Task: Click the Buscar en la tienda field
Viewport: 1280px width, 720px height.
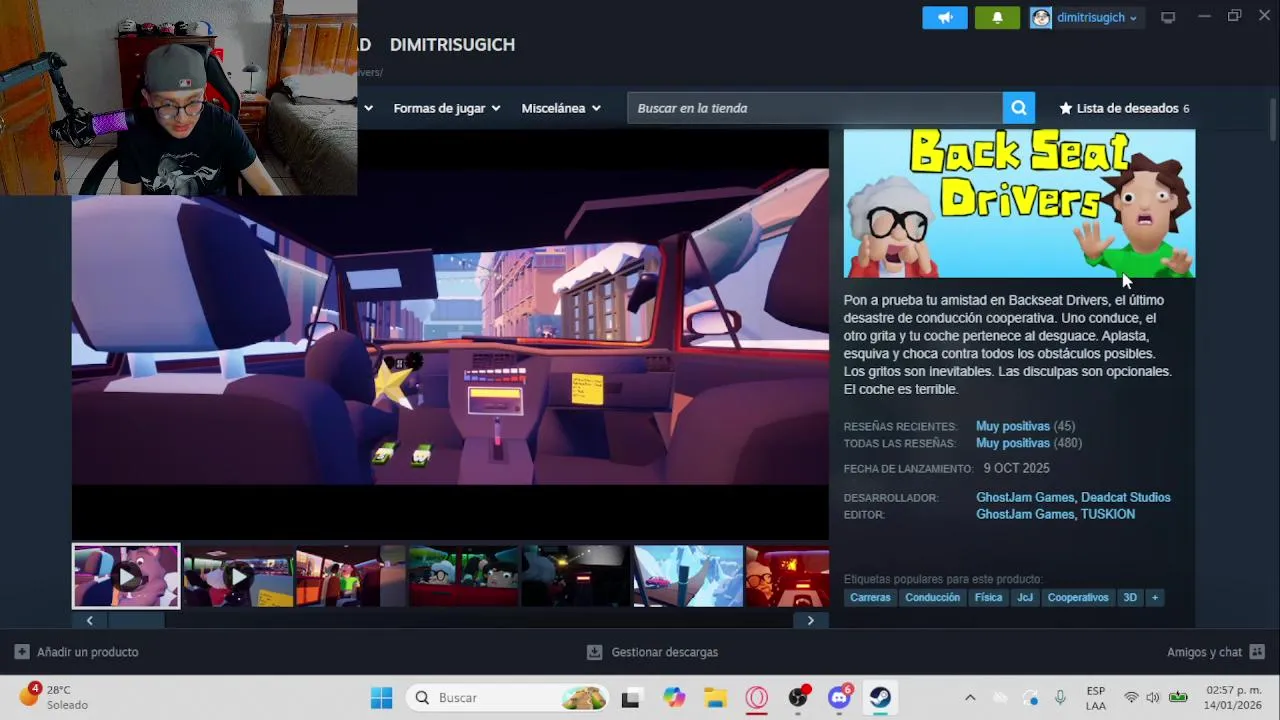Action: click(x=815, y=108)
